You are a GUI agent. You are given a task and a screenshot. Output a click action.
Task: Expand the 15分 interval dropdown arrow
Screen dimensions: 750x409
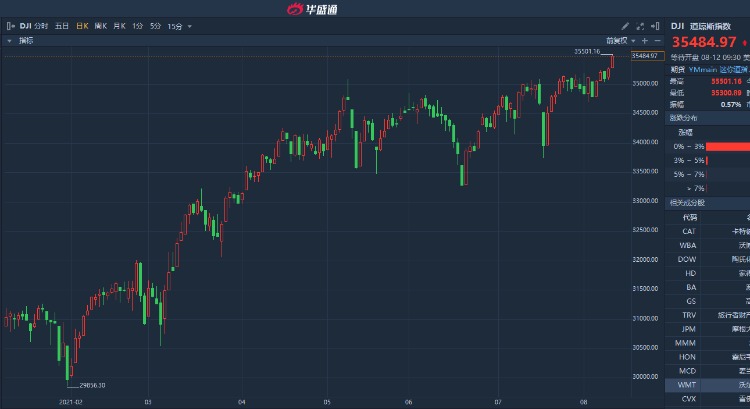point(188,25)
